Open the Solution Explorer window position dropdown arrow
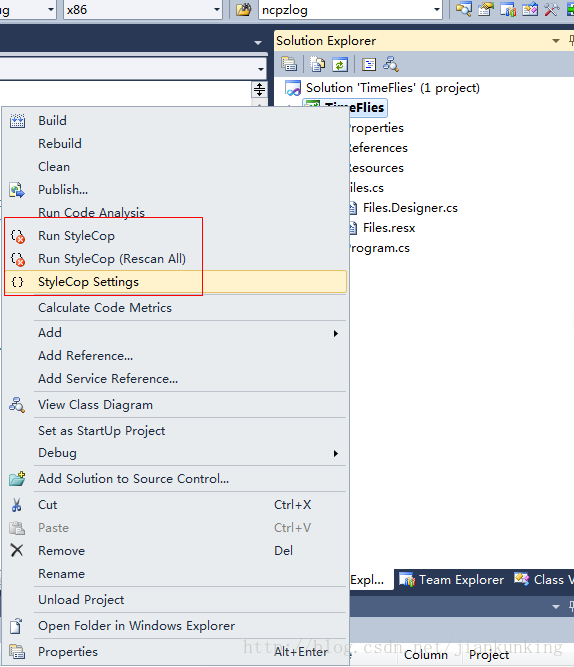 [556, 41]
